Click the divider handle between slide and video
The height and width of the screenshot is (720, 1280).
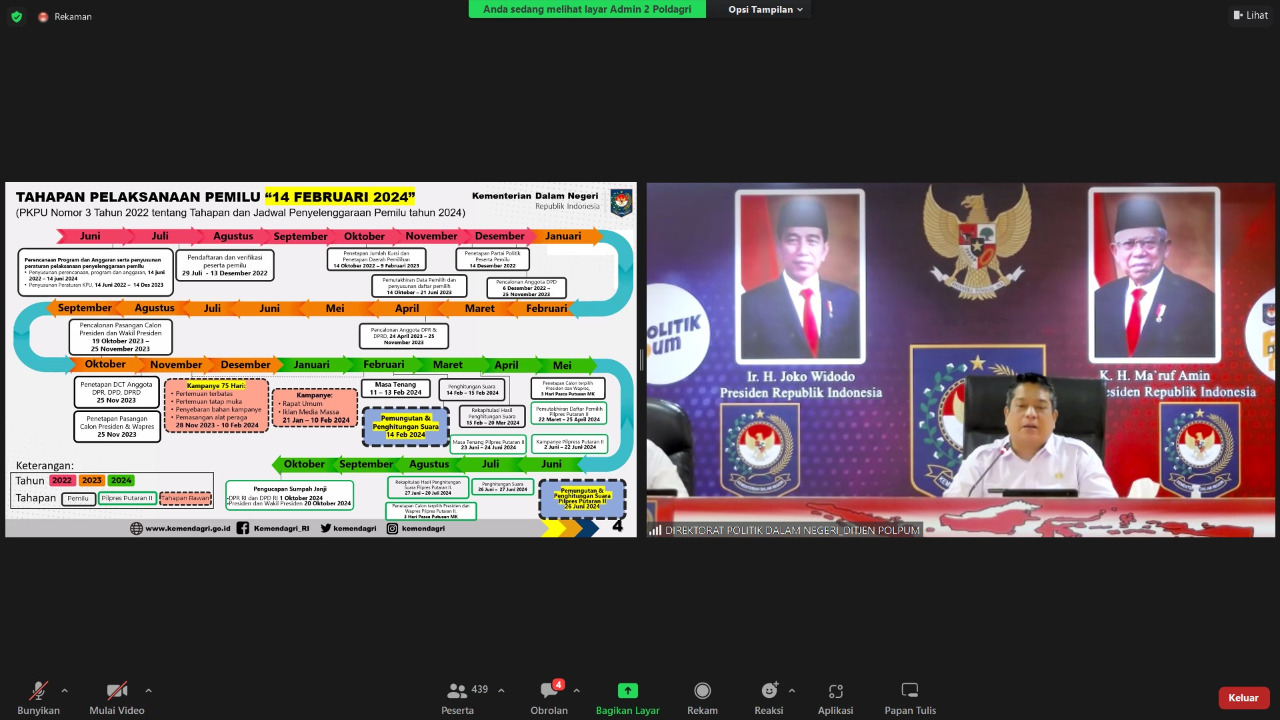pyautogui.click(x=641, y=360)
